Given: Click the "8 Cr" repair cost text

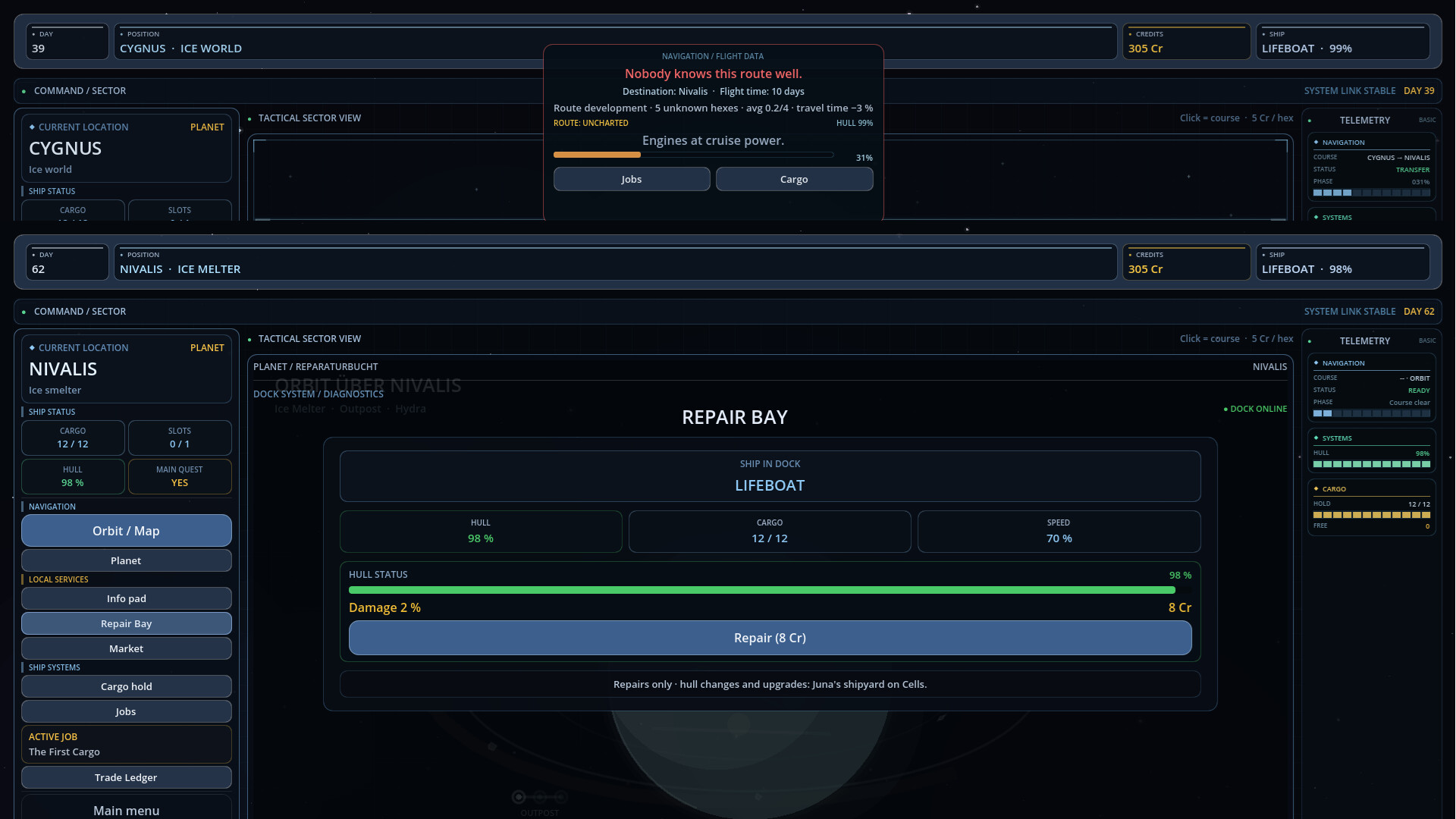Looking at the screenshot, I should pyautogui.click(x=1179, y=607).
